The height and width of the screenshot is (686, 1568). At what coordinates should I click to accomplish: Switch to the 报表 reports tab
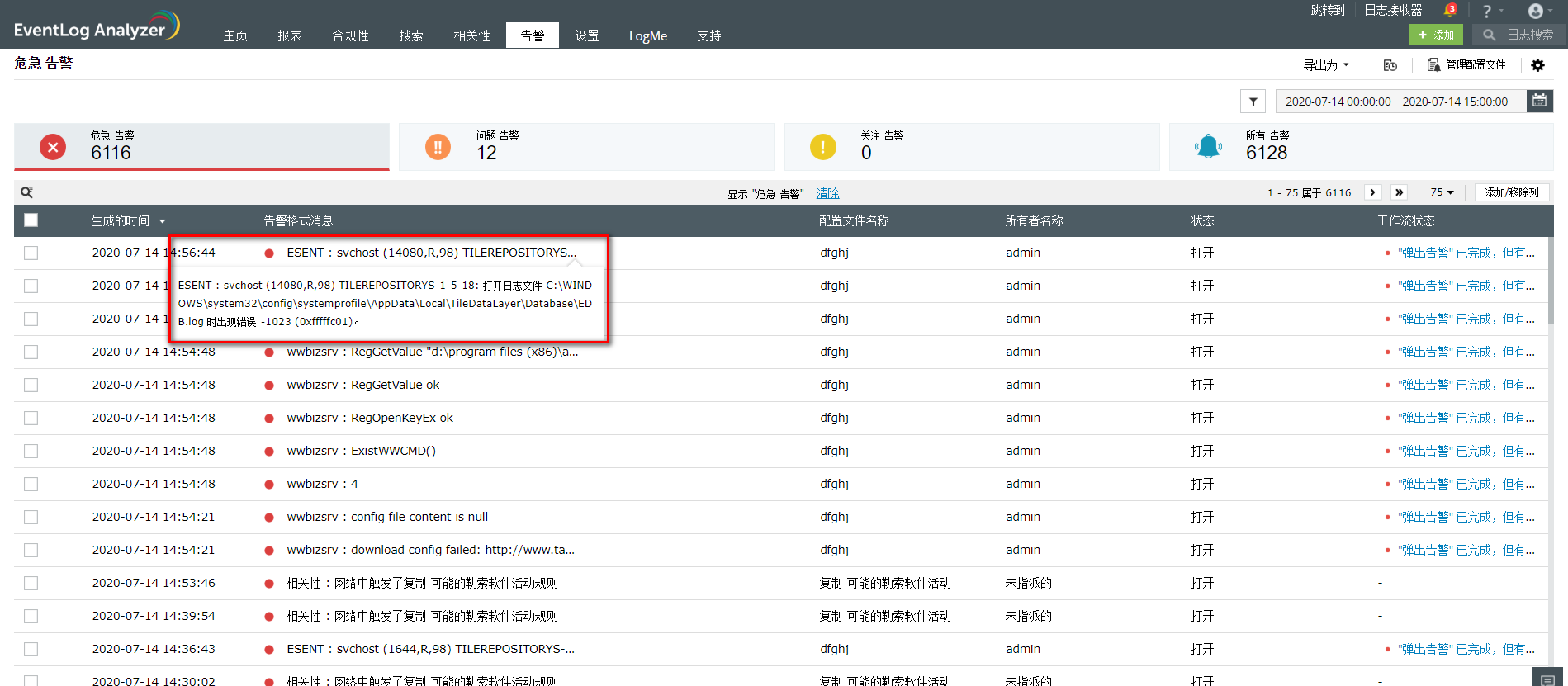click(x=290, y=35)
